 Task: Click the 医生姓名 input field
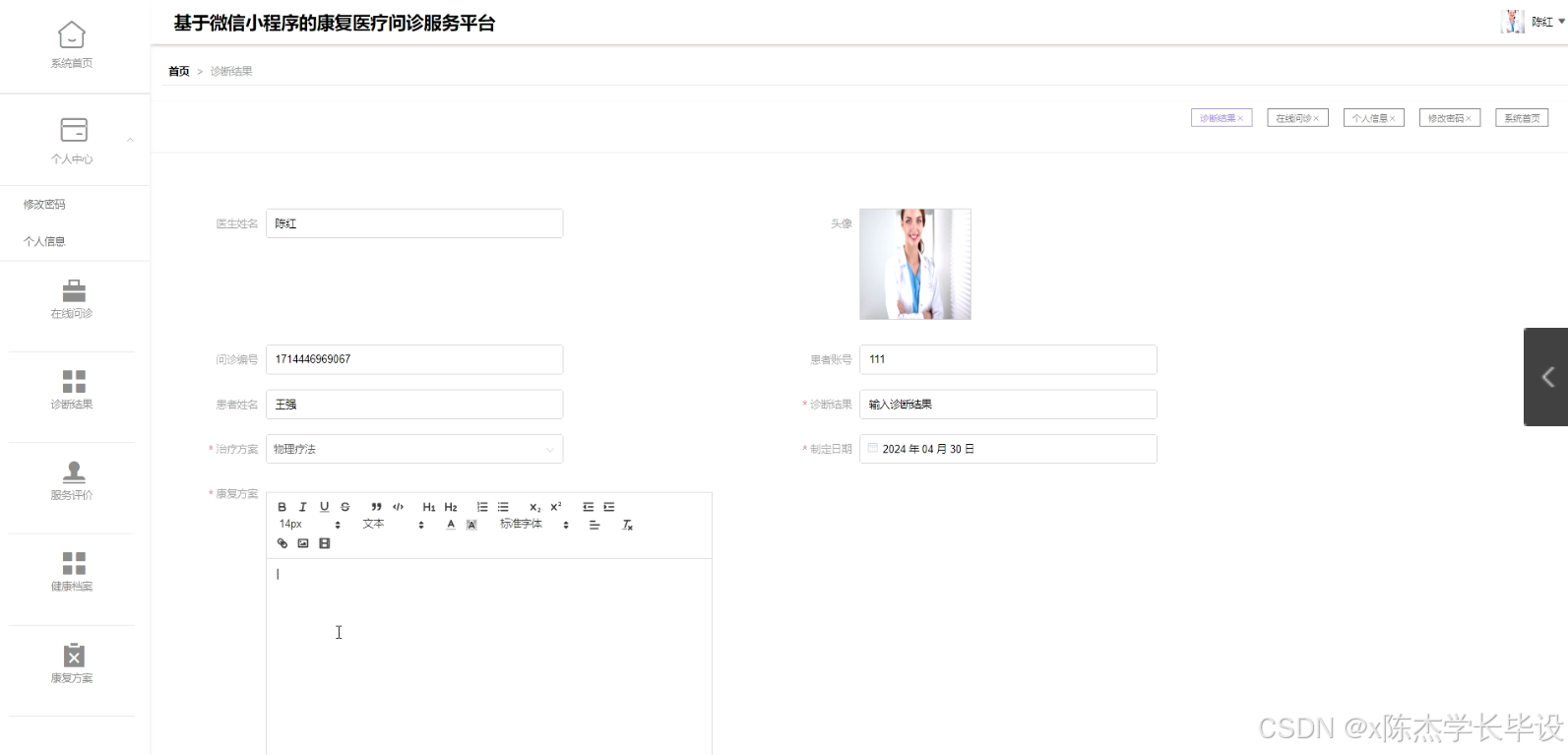(x=414, y=223)
